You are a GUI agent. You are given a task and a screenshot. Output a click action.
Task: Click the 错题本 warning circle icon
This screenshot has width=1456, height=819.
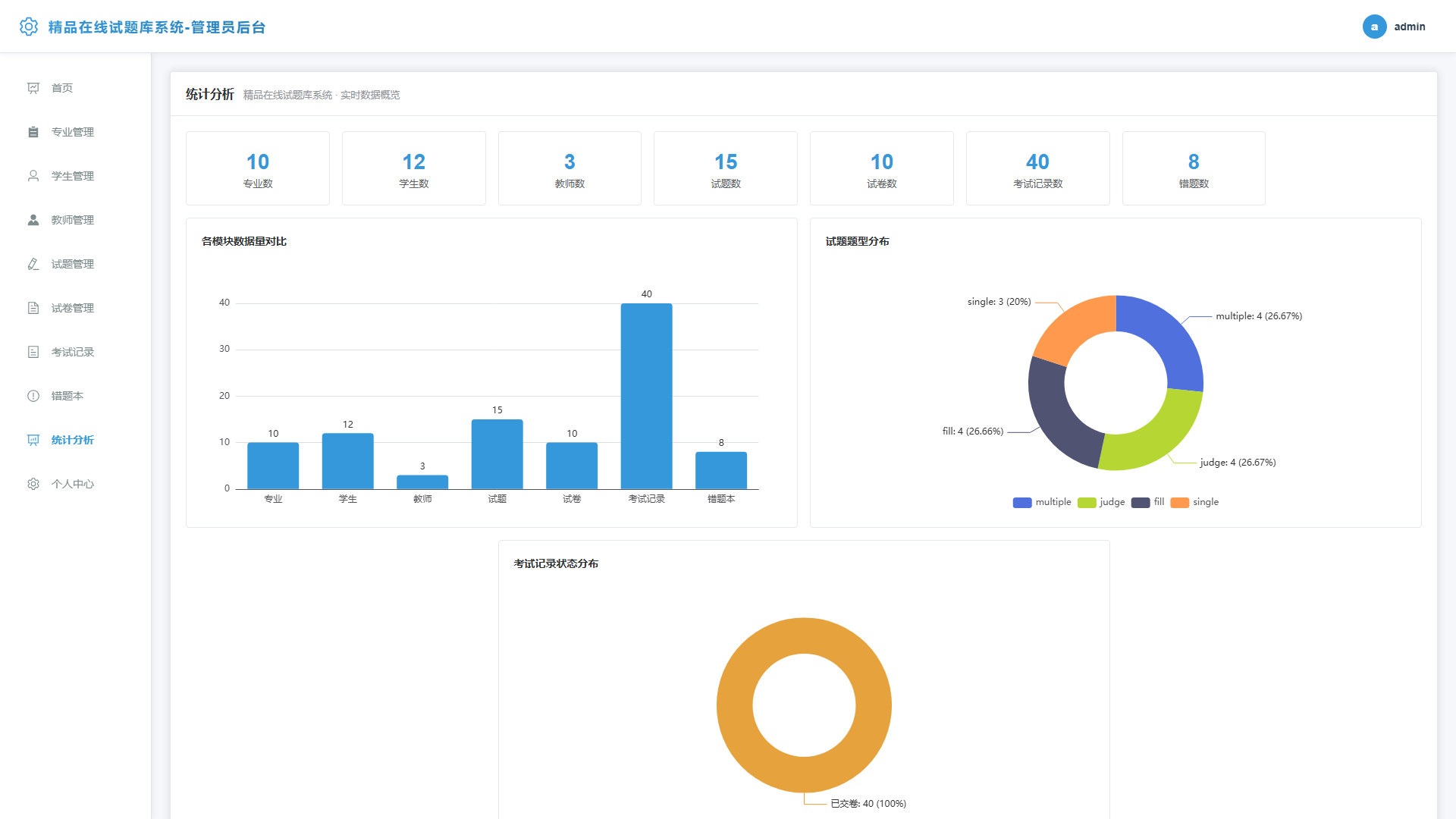click(33, 396)
